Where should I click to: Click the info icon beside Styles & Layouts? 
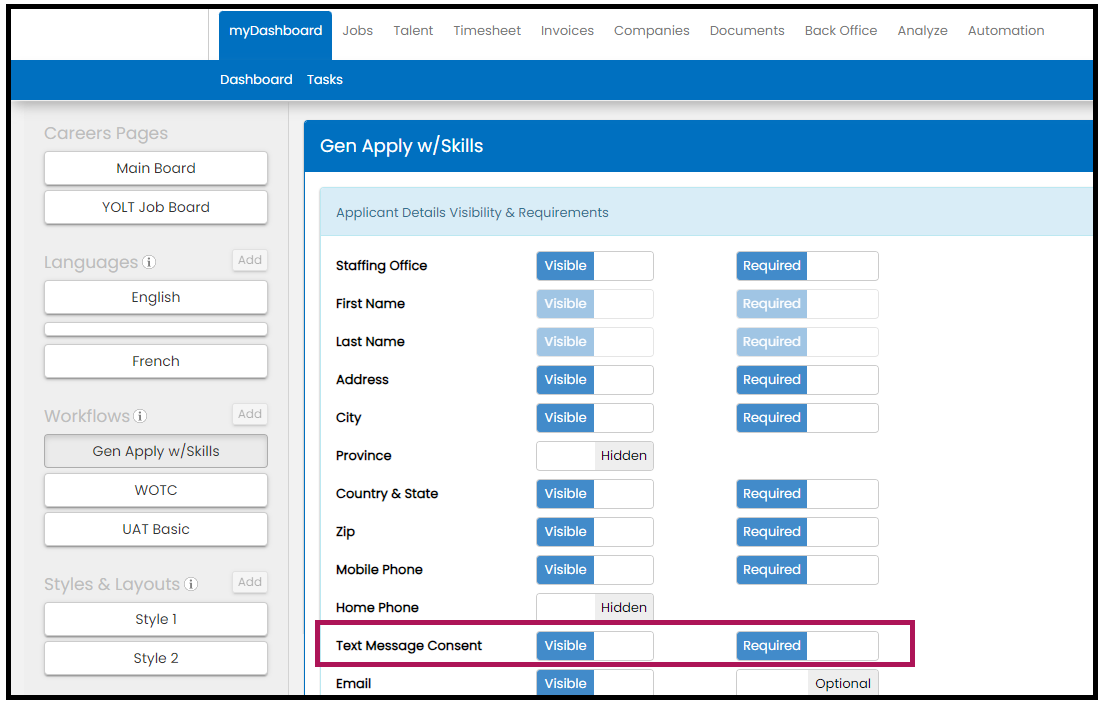[x=191, y=584]
